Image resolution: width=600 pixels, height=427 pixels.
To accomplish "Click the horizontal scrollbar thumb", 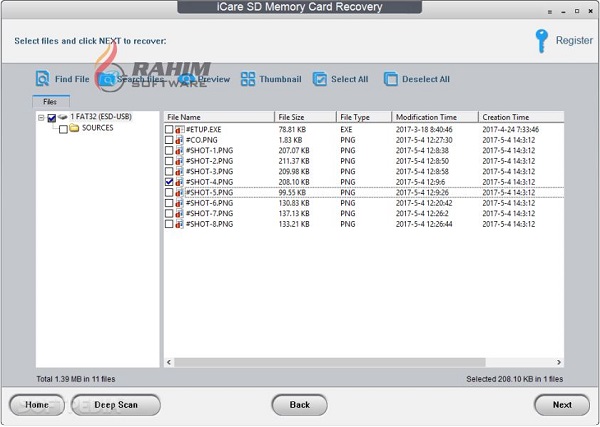I will pos(330,362).
